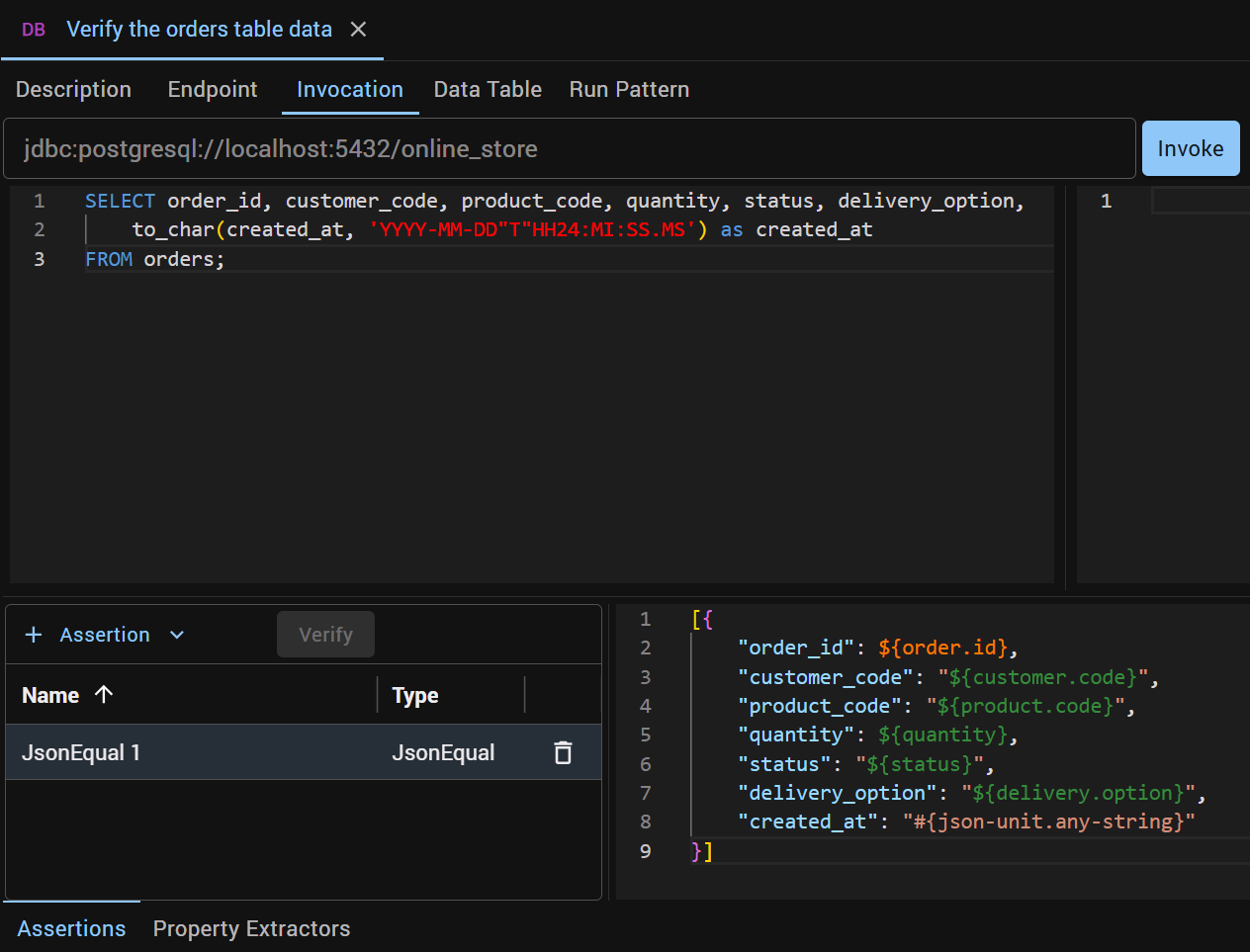Open the Description tab

point(73,90)
